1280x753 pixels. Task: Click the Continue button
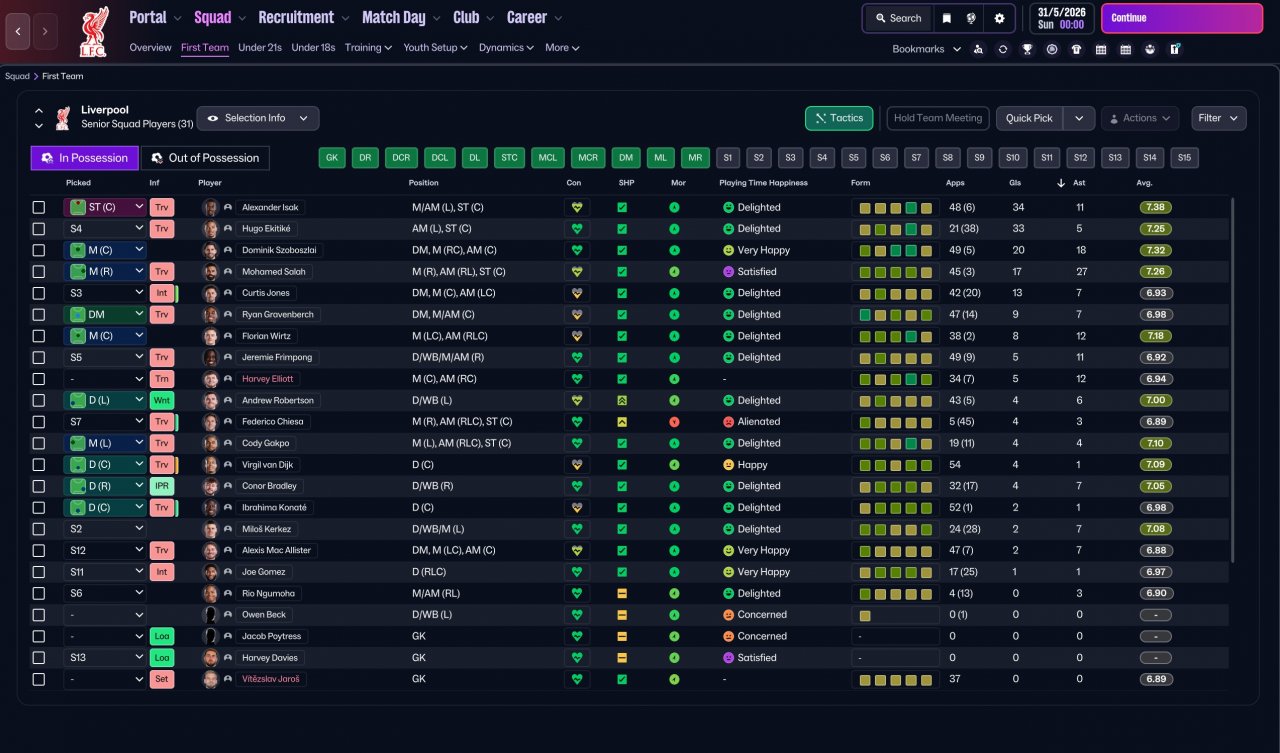coord(1182,18)
